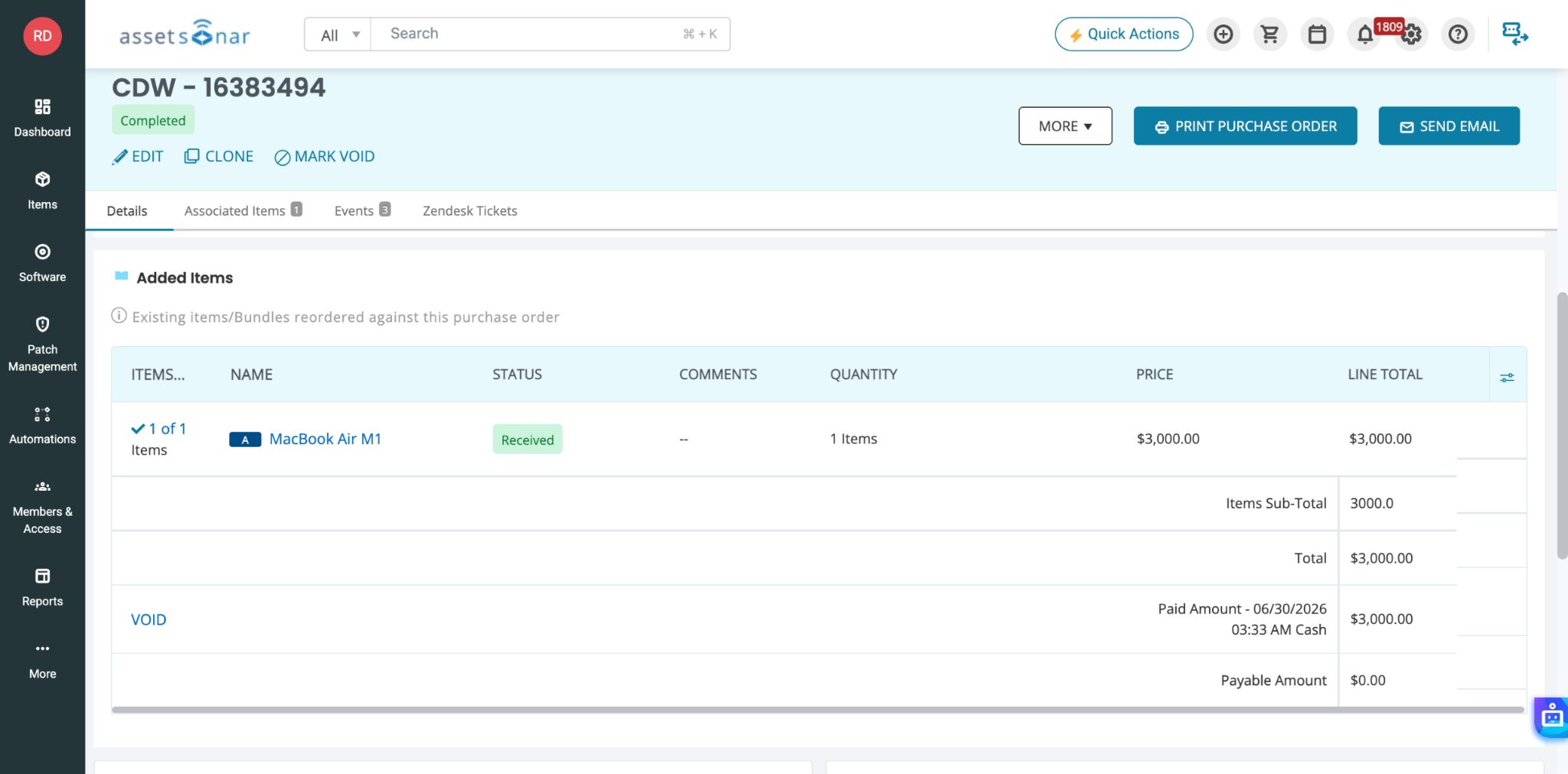Expand More options in sidebar
This screenshot has height=774, width=1568.
[42, 661]
